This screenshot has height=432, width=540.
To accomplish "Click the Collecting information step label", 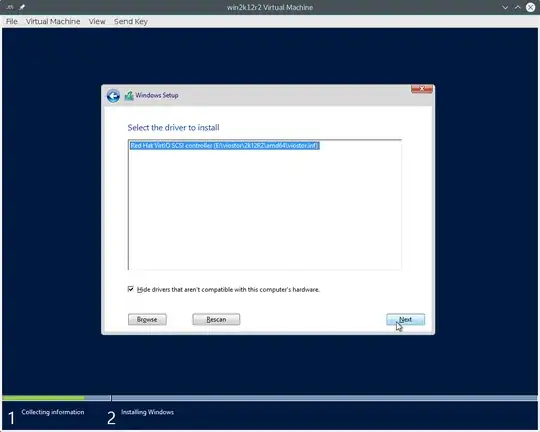I will point(53,412).
